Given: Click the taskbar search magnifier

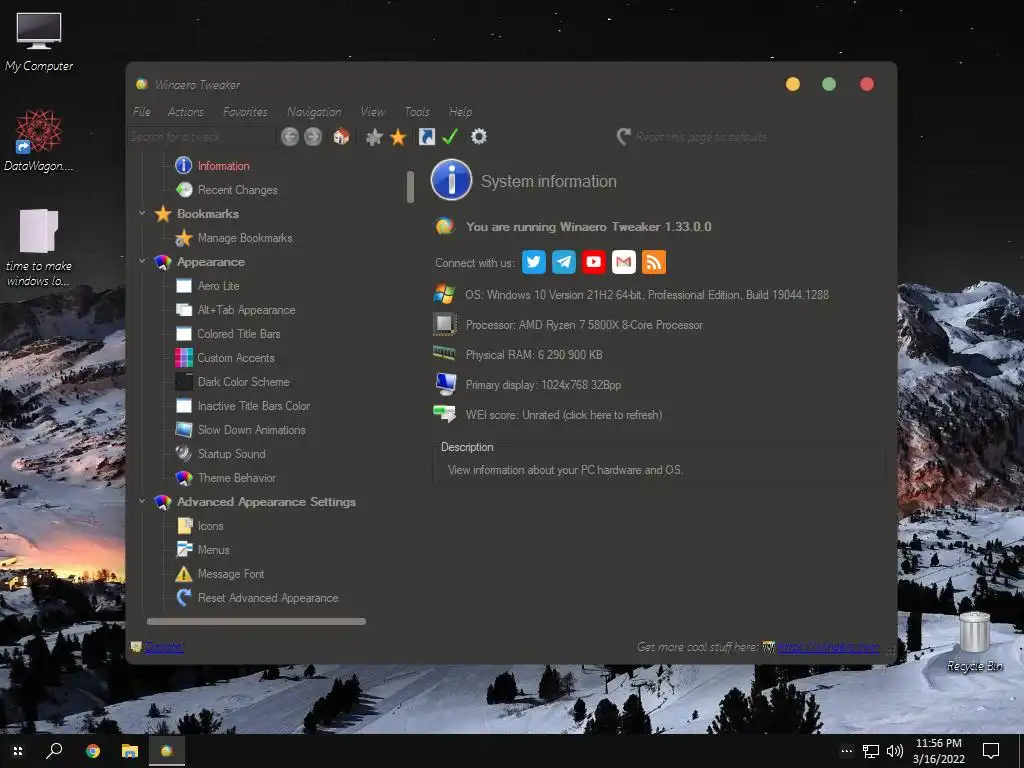Looking at the screenshot, I should click(x=54, y=751).
